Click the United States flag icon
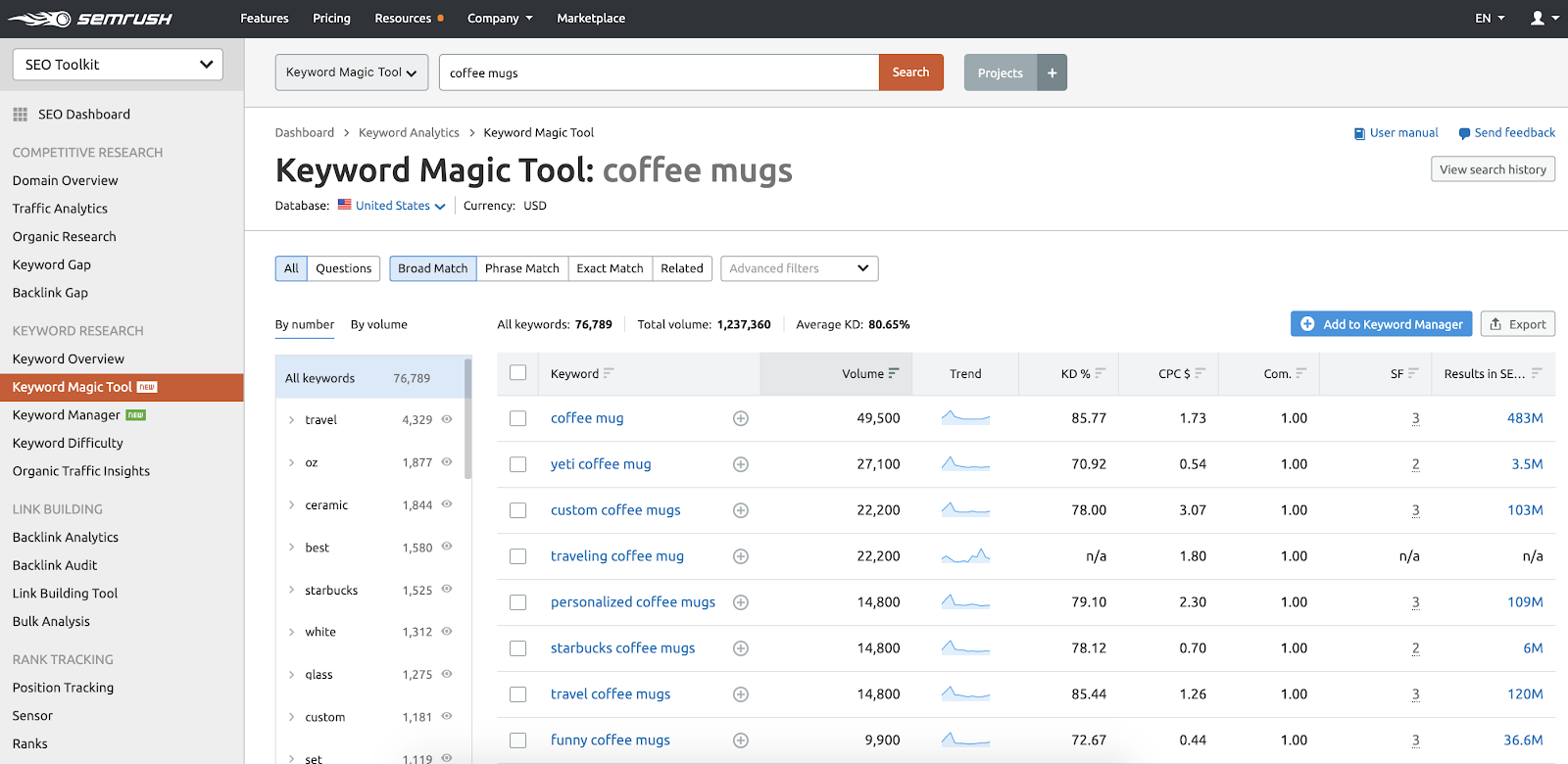This screenshot has height=764, width=1568. point(345,205)
